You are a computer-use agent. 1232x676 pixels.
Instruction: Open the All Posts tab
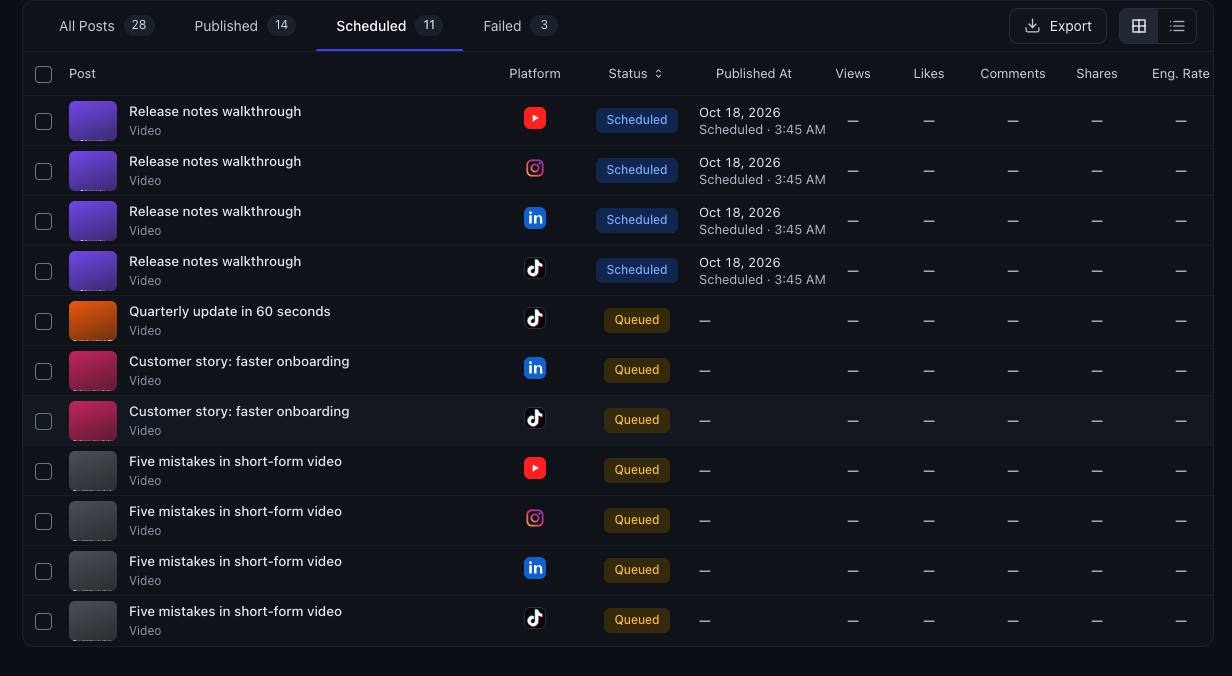pyautogui.click(x=106, y=26)
